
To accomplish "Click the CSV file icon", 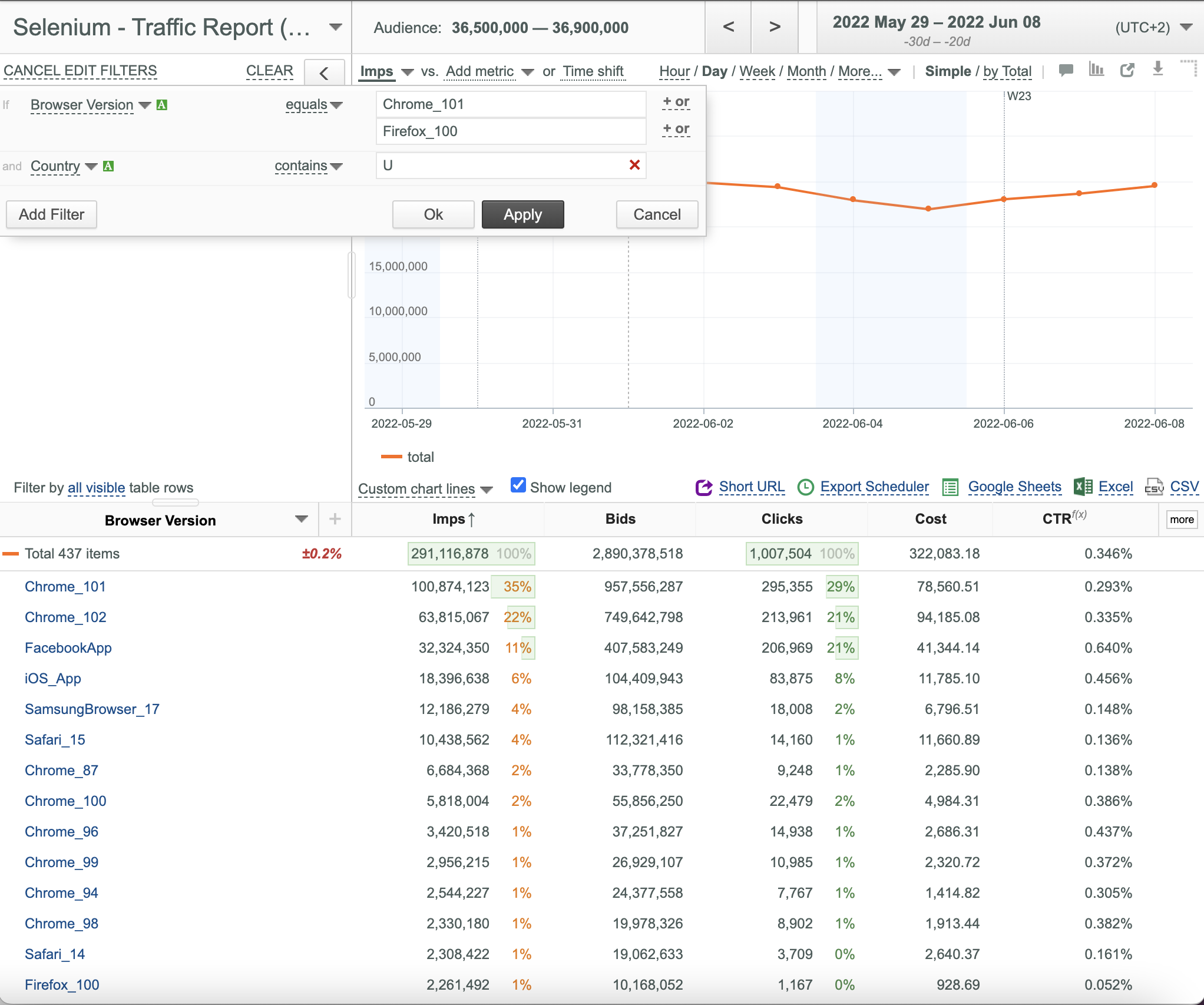I will click(1154, 487).
